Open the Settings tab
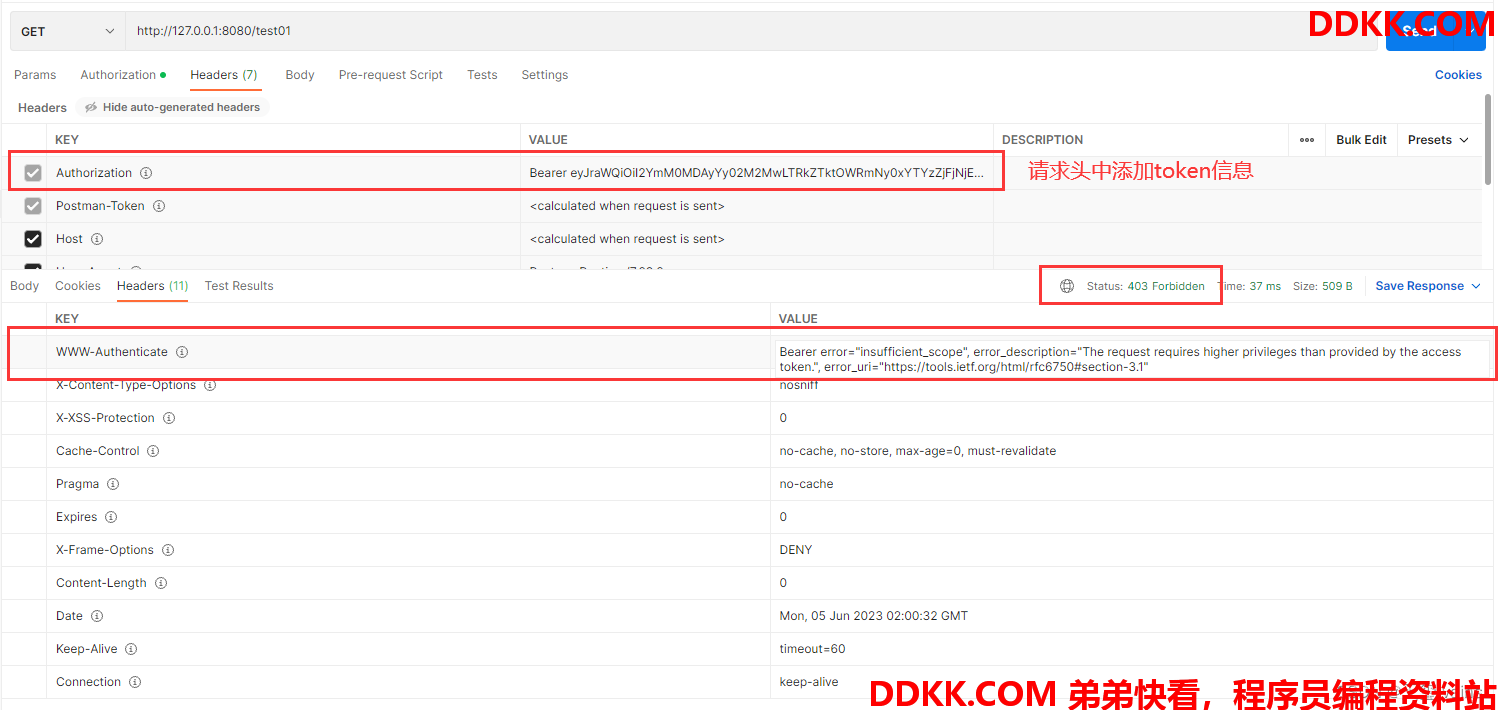1498x710 pixels. tap(545, 75)
